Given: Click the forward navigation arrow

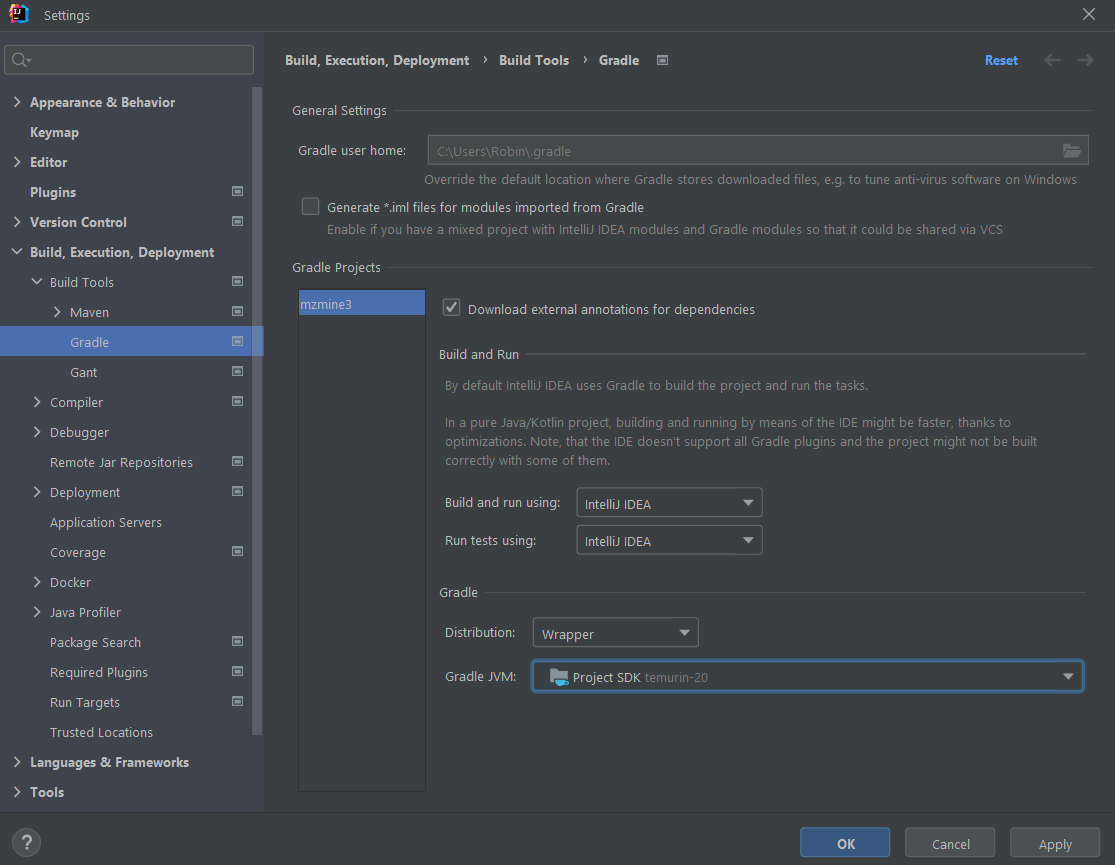Looking at the screenshot, I should click(x=1085, y=60).
